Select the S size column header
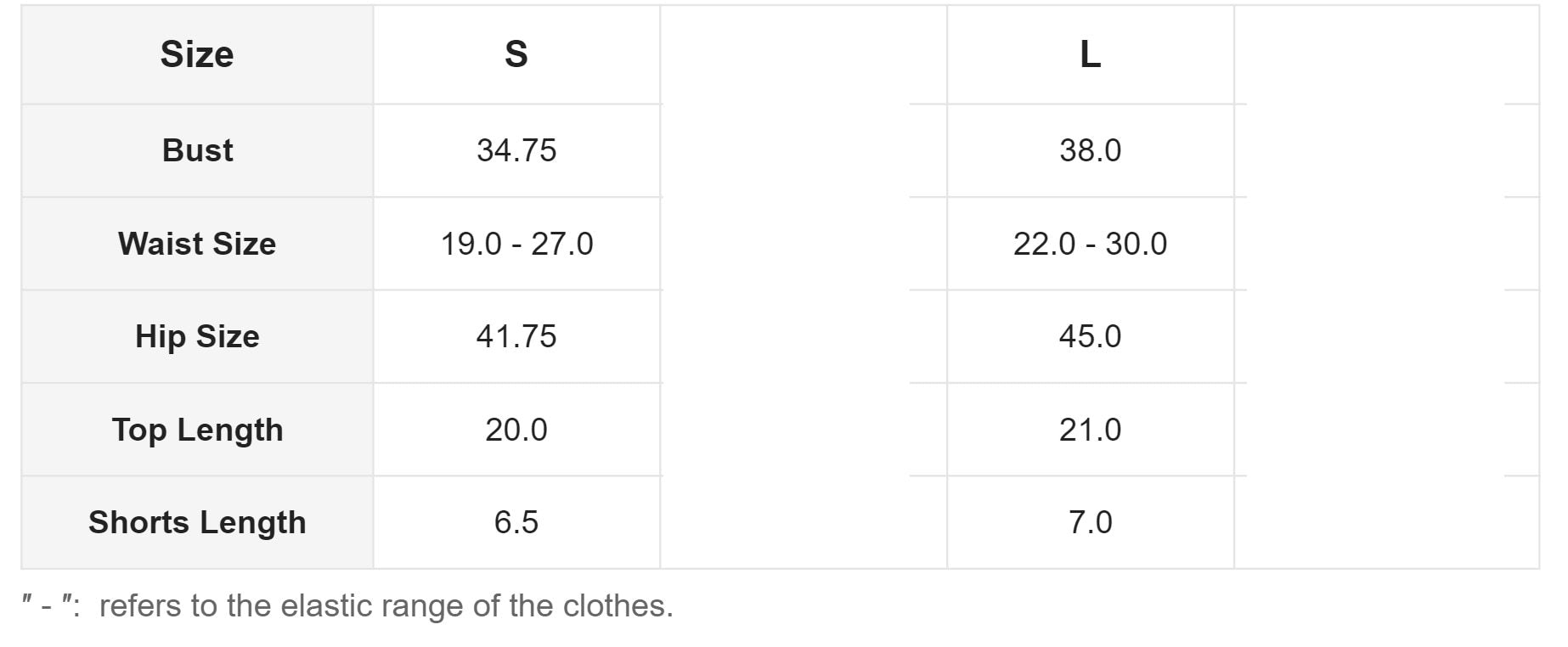1568x647 pixels. click(516, 54)
